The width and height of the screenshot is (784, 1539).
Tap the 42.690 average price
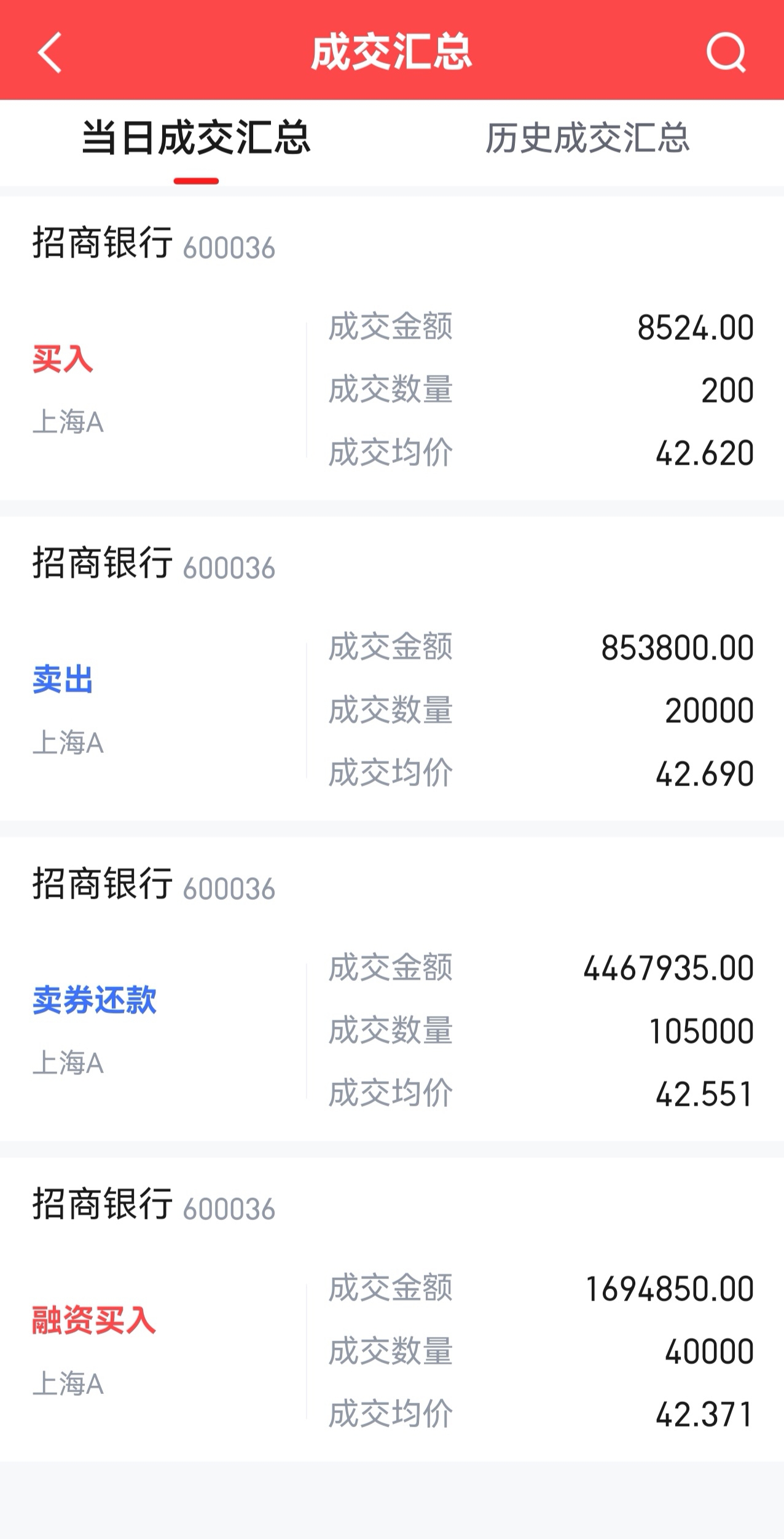[x=704, y=774]
